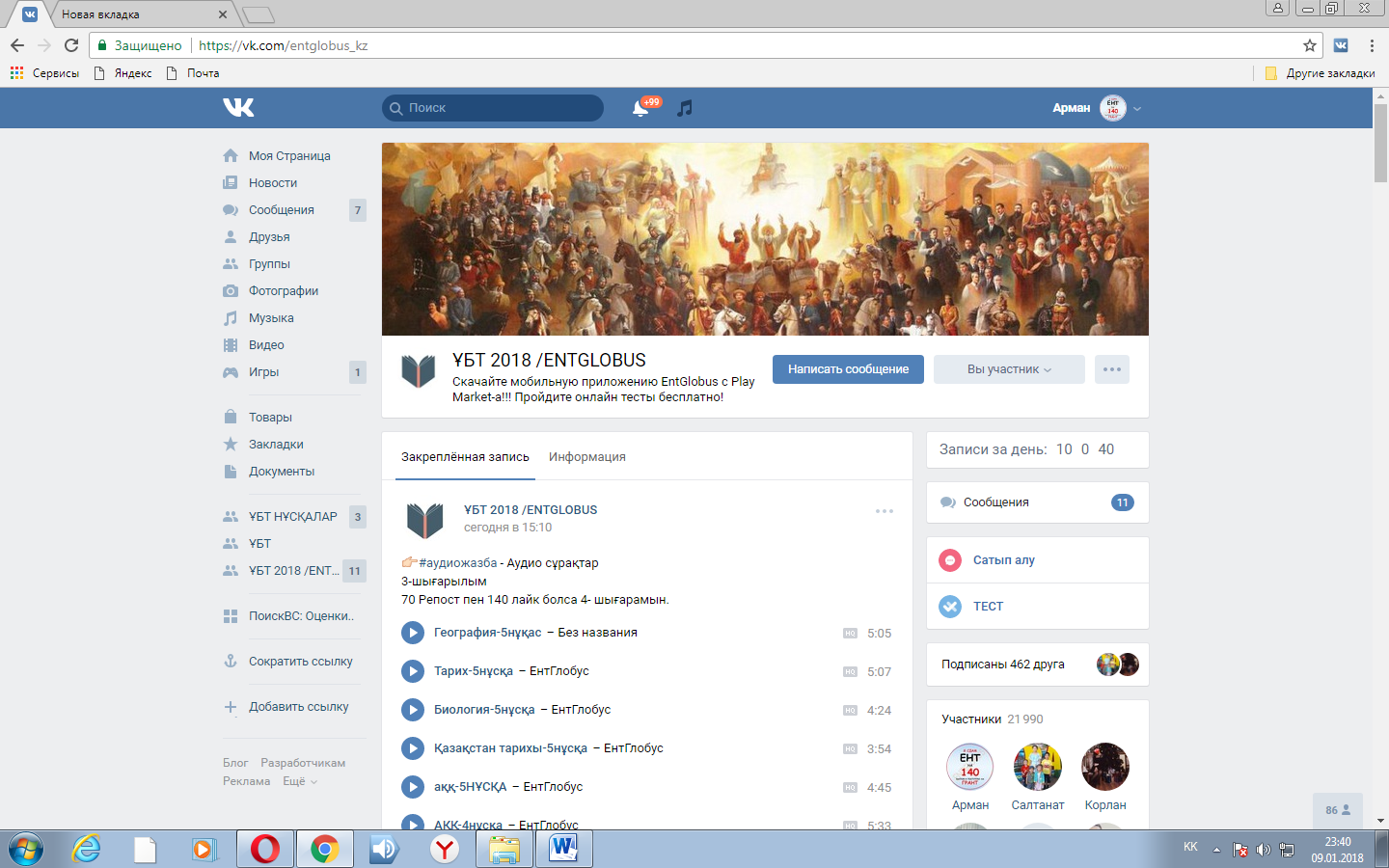Screen dimensions: 1389x868
Task: Open Салтанат's member avatar
Action: click(x=1038, y=767)
